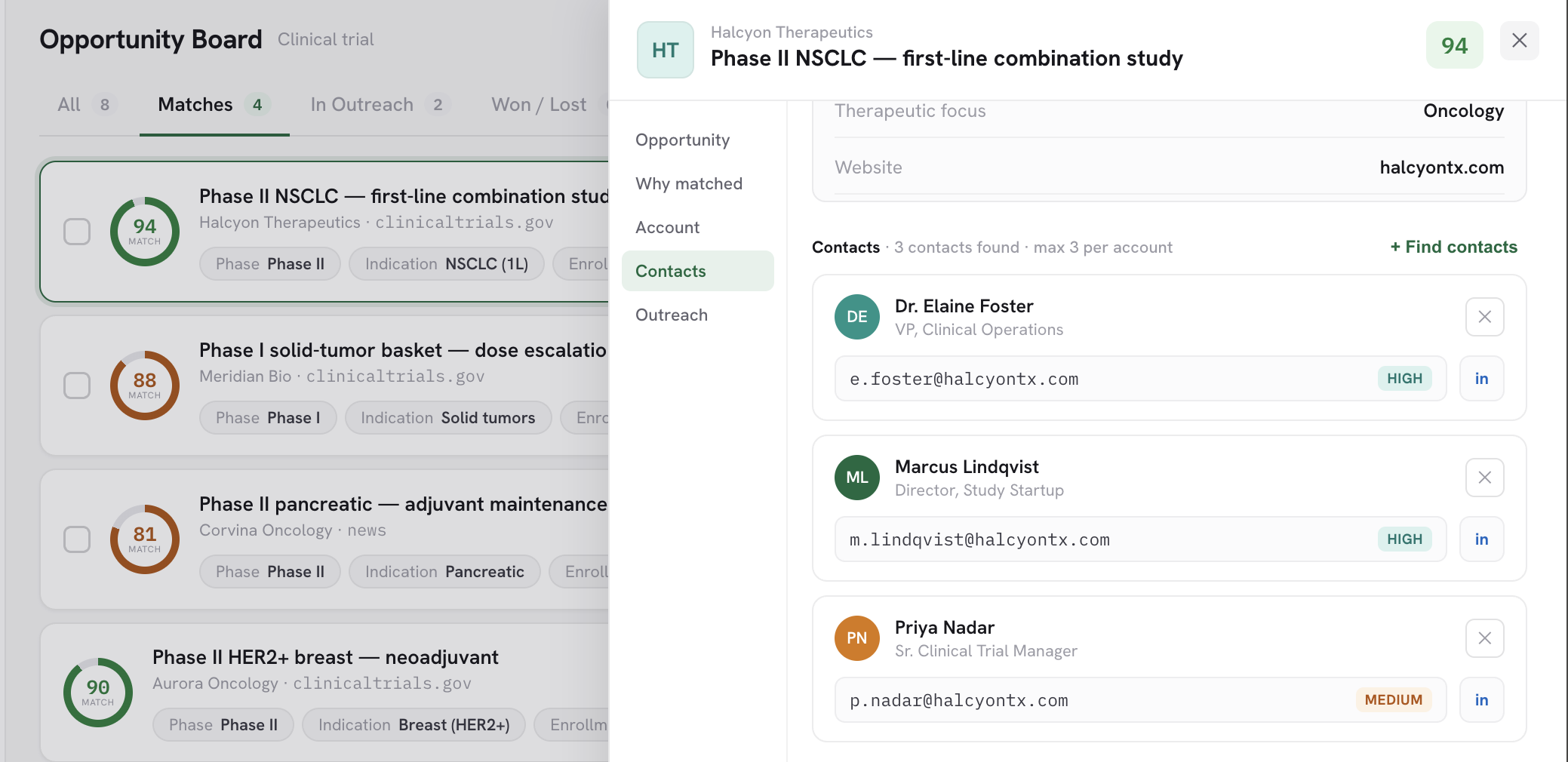Click the 88 match ring on Meridian Bio card
Screen dimensions: 1568x762
tap(145, 386)
